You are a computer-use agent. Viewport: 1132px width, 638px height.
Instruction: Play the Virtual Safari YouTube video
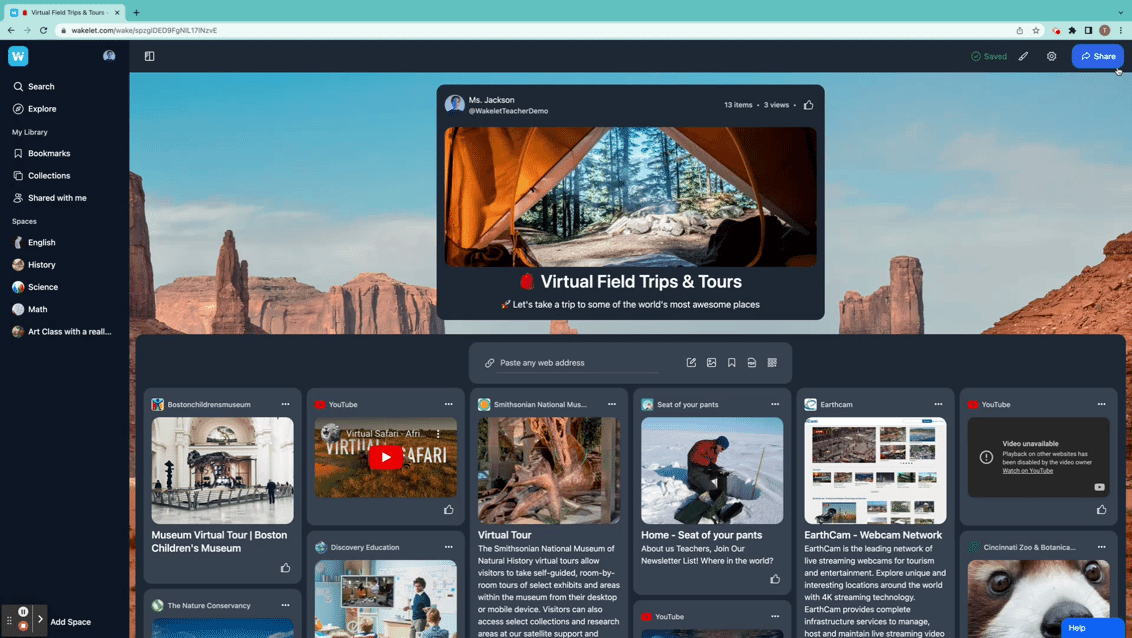386,457
